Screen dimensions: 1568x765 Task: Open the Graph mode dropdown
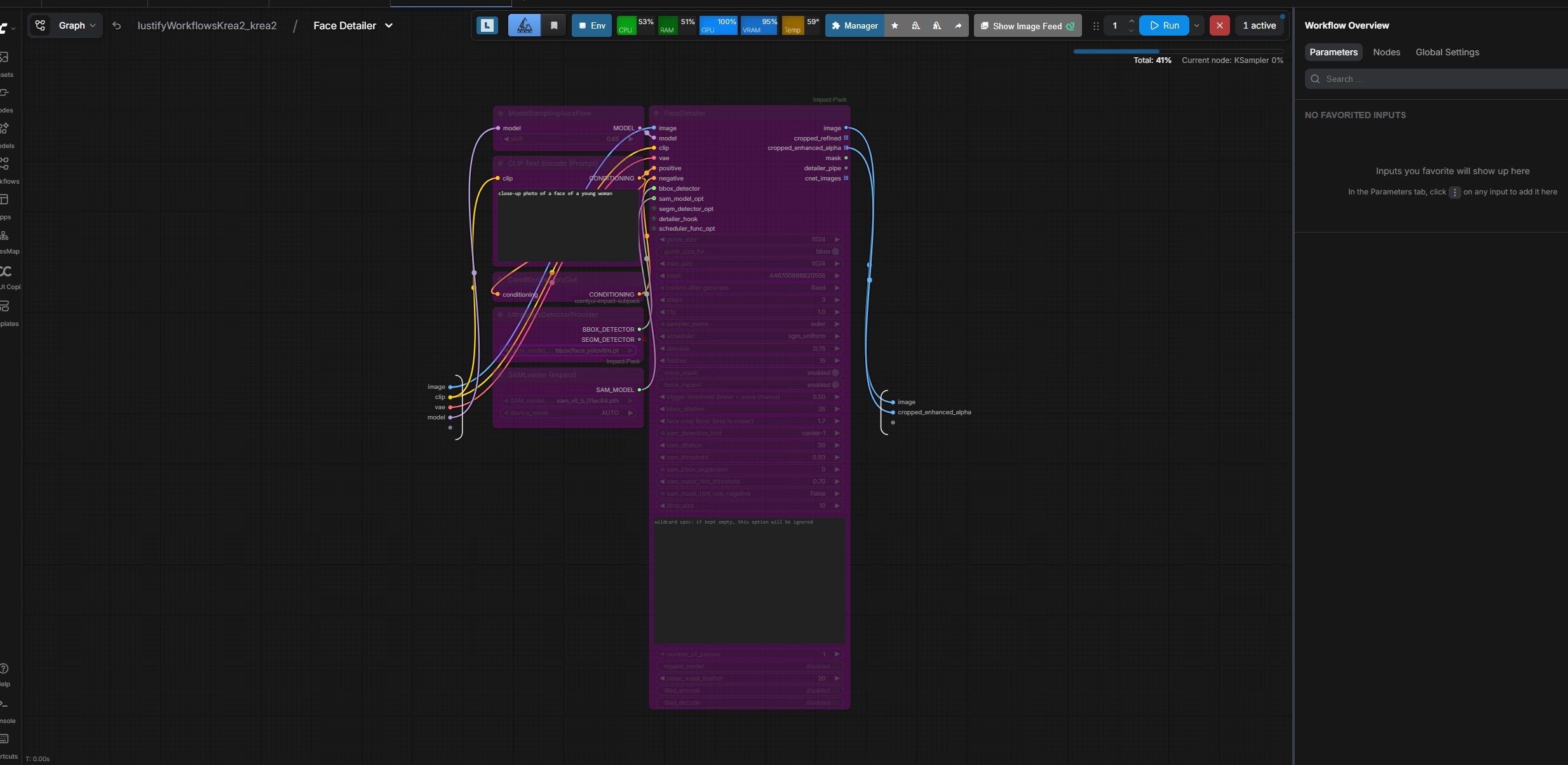[78, 25]
